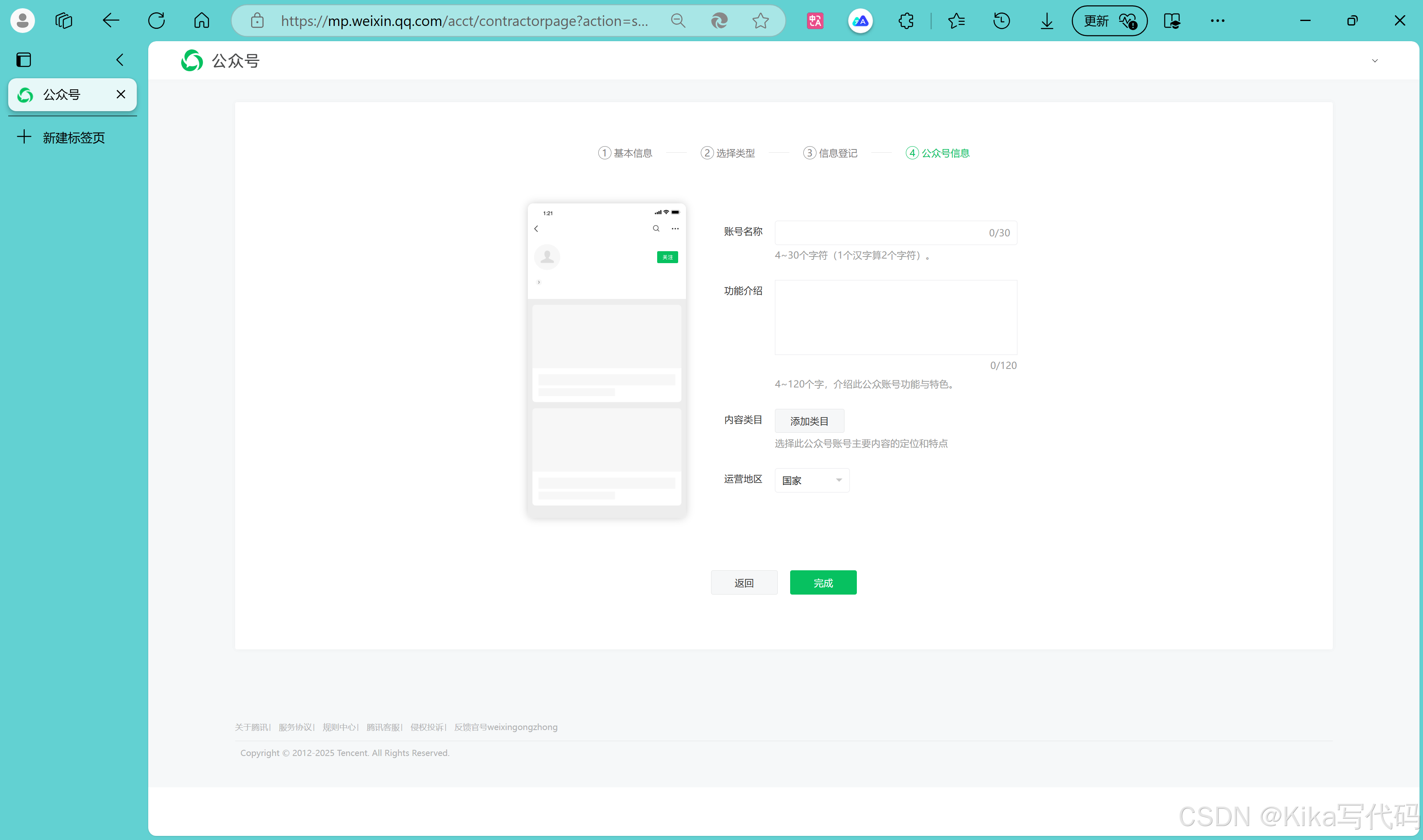Go to browser home page icon
This screenshot has height=840, width=1423.
click(x=201, y=21)
